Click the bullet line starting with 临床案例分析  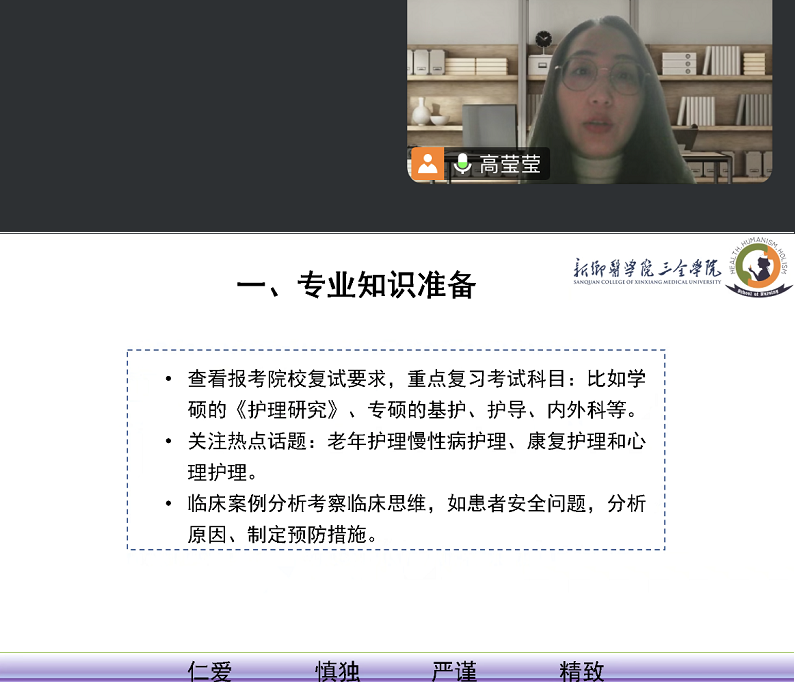click(x=416, y=503)
